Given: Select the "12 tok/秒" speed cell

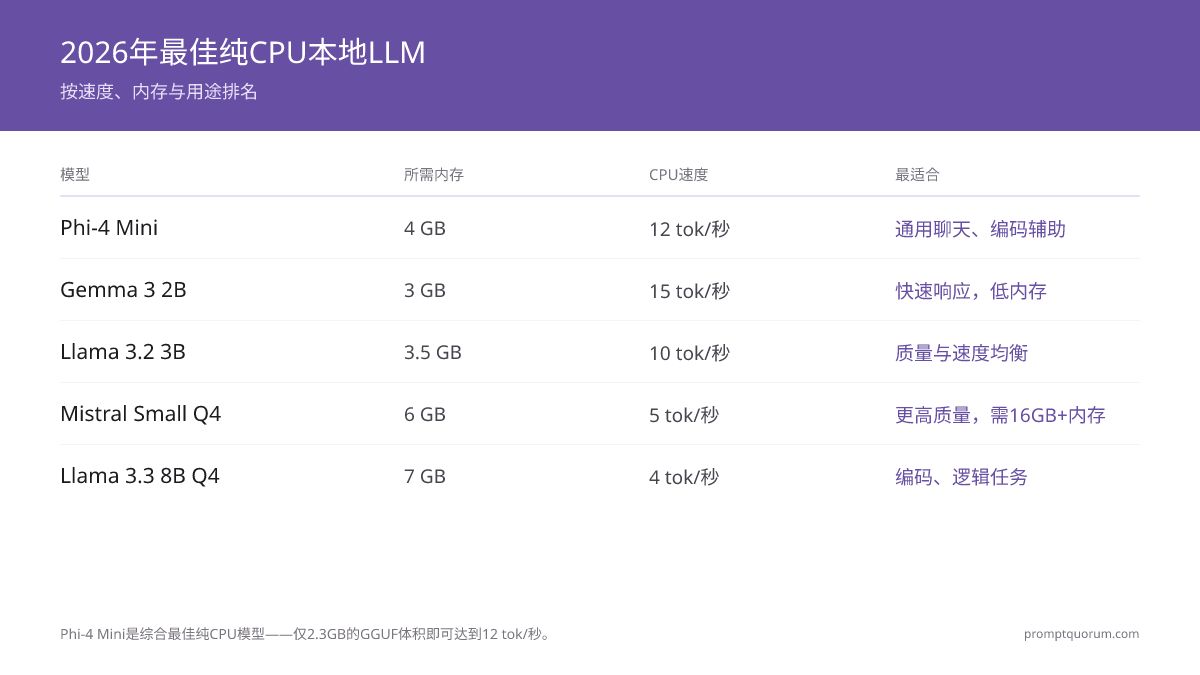Looking at the screenshot, I should click(x=689, y=229).
